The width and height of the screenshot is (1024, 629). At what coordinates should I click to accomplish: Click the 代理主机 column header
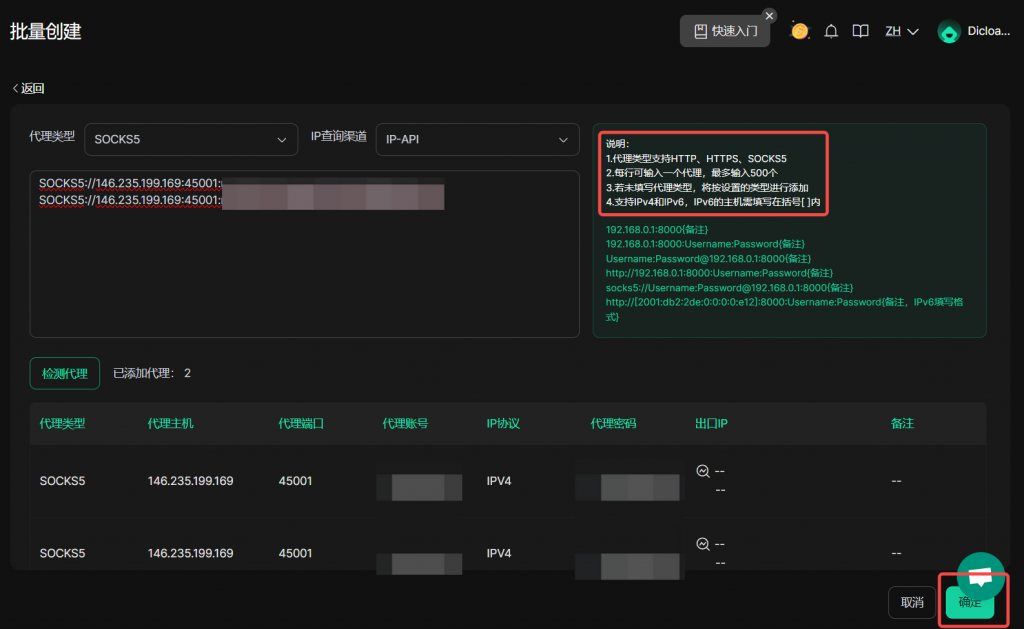click(x=170, y=424)
